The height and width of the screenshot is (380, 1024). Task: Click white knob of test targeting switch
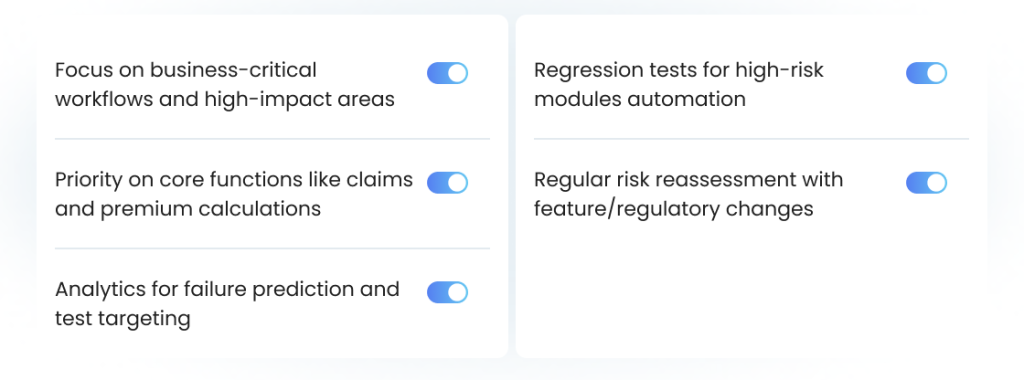(458, 293)
